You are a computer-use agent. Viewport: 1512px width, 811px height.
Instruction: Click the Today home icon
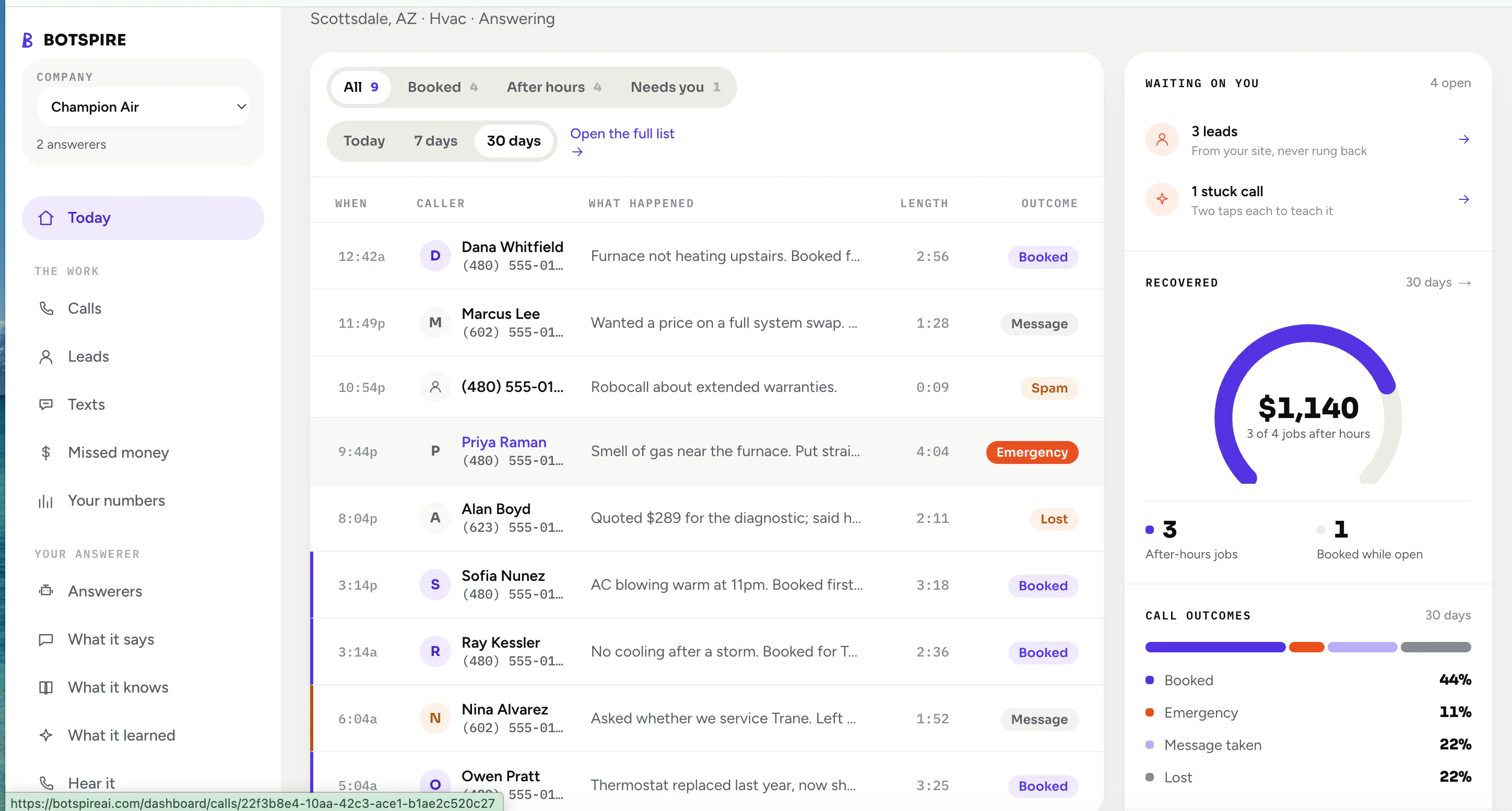[46, 218]
